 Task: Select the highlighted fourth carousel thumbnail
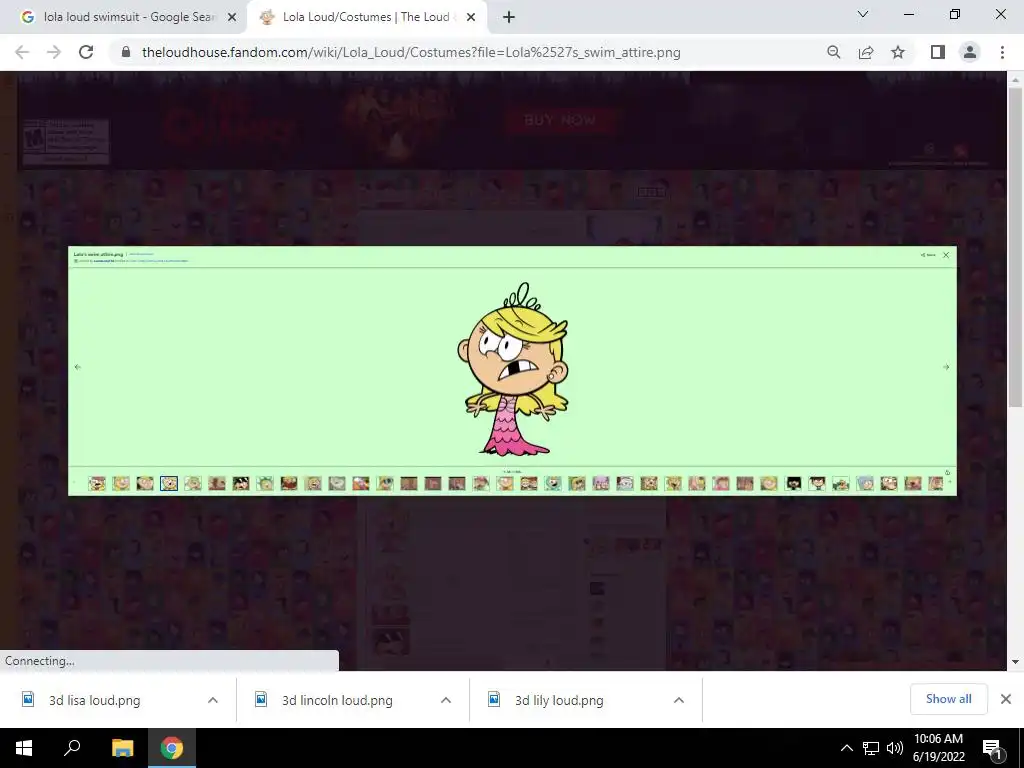tap(169, 483)
